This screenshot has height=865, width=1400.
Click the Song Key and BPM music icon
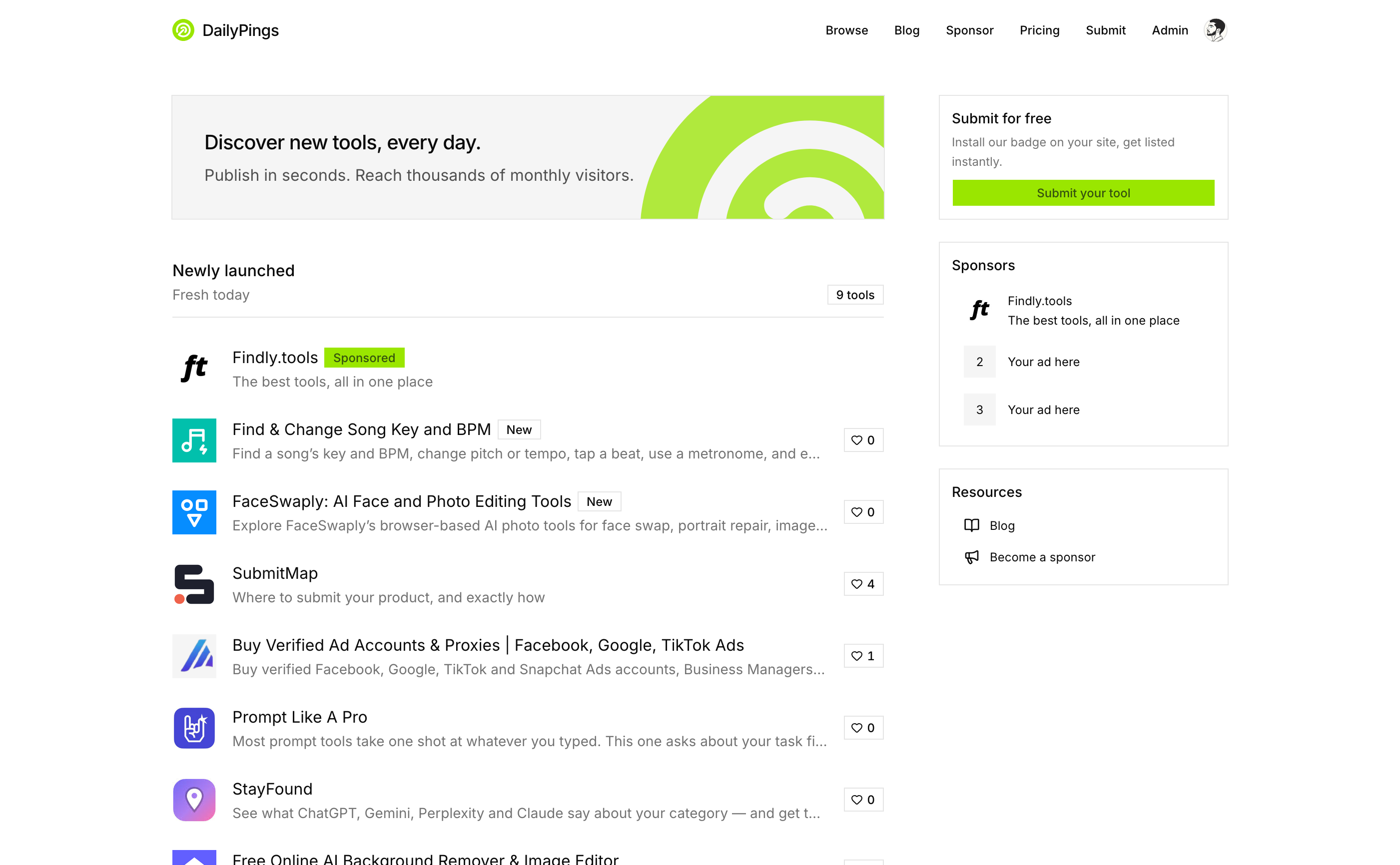click(x=194, y=440)
